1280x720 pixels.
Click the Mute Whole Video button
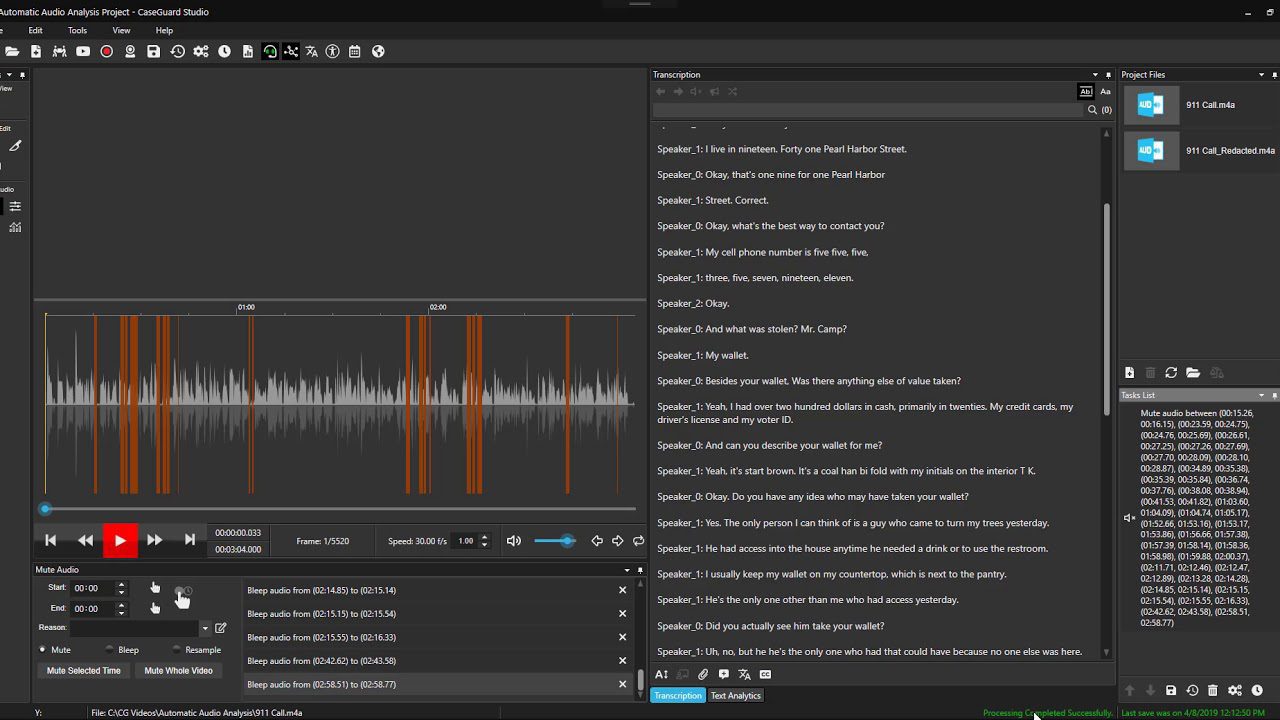click(x=178, y=671)
